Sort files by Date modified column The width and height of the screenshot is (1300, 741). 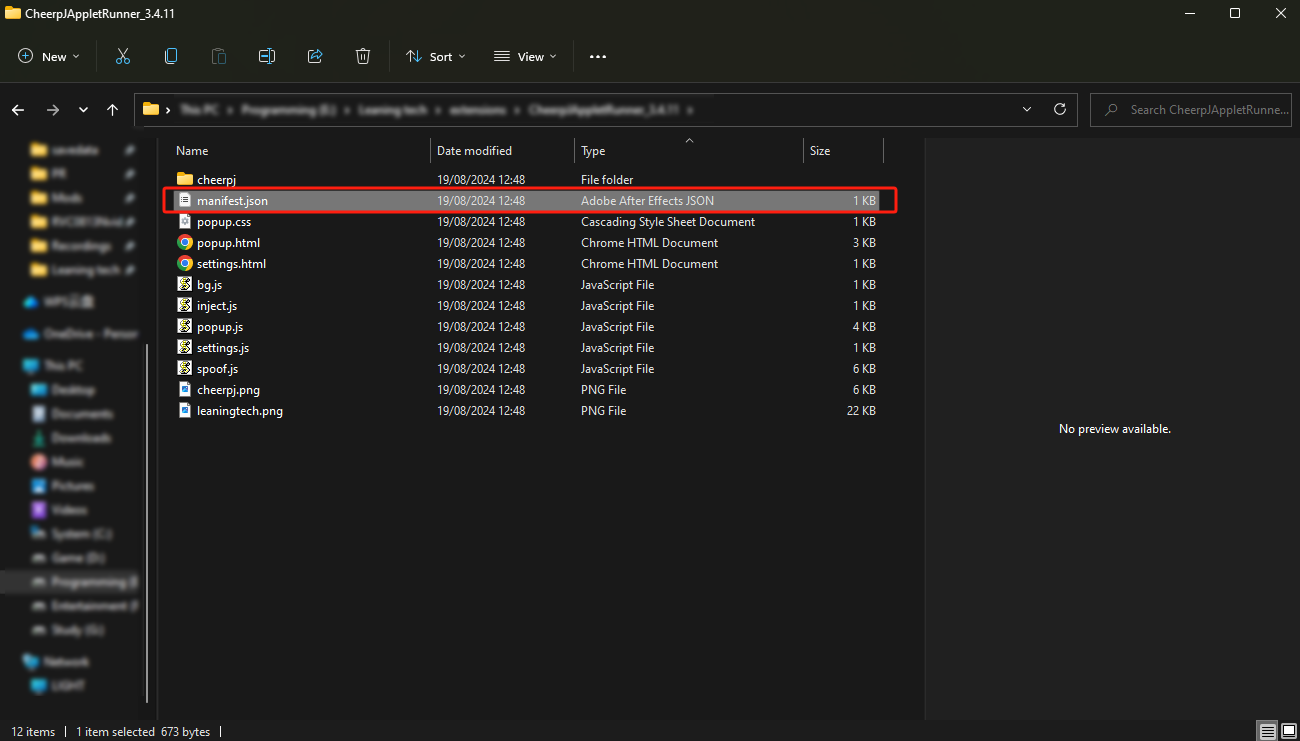[474, 151]
